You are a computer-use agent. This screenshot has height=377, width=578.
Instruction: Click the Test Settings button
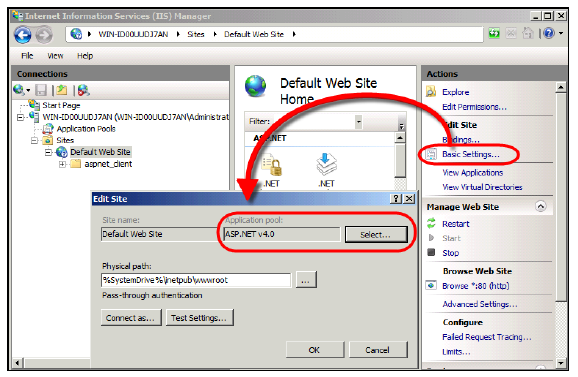click(199, 318)
